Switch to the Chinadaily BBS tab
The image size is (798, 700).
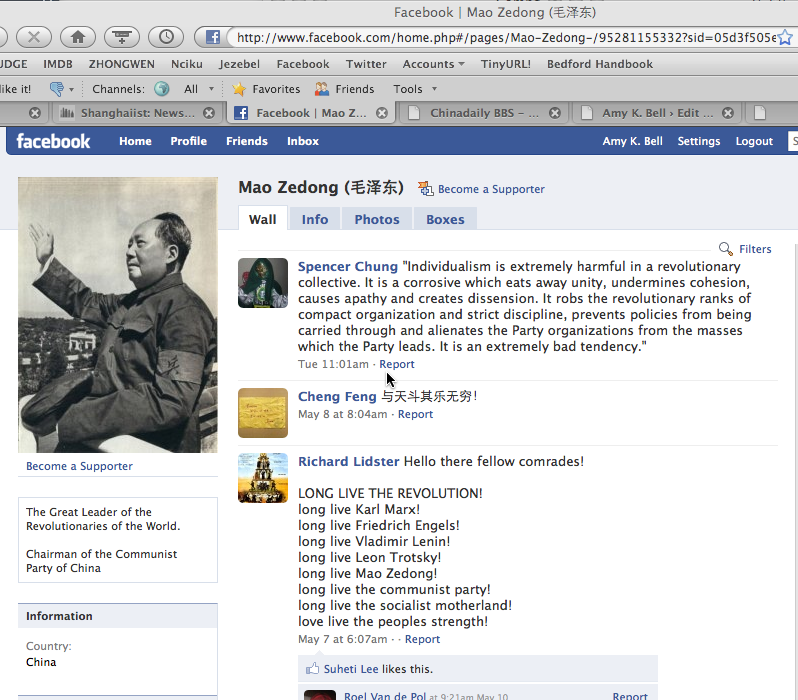(483, 113)
